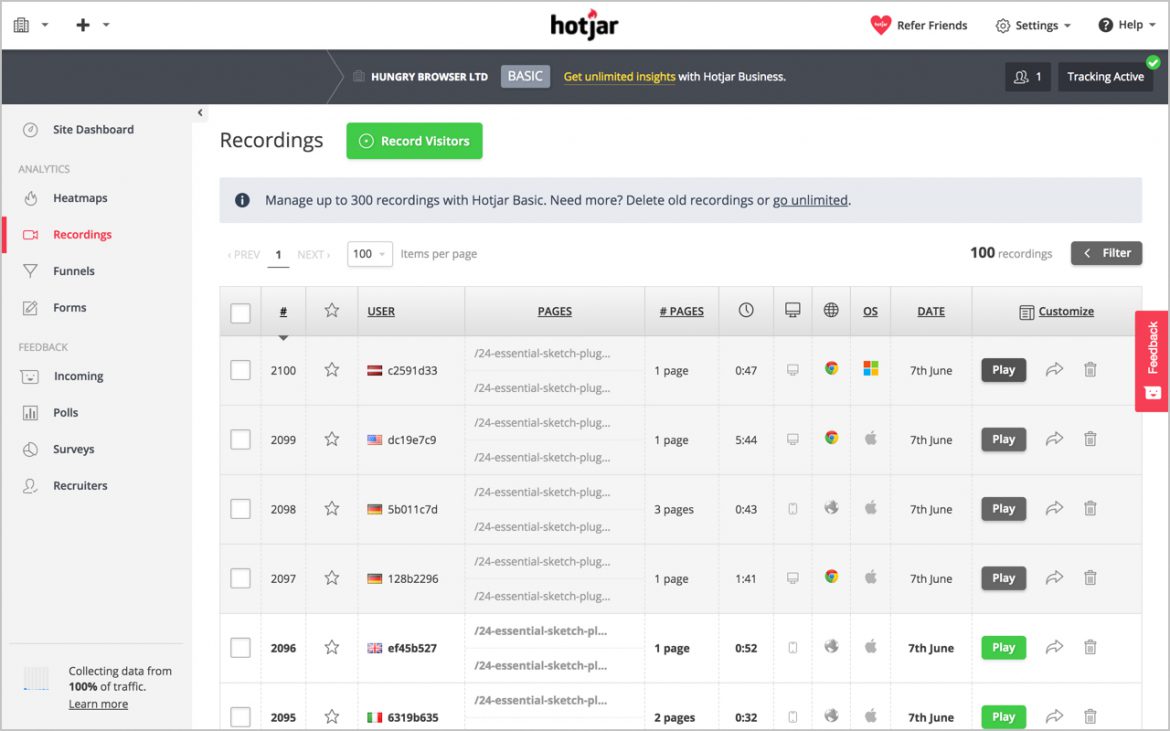Check the box for recording 2098
This screenshot has width=1170, height=731.
point(240,509)
